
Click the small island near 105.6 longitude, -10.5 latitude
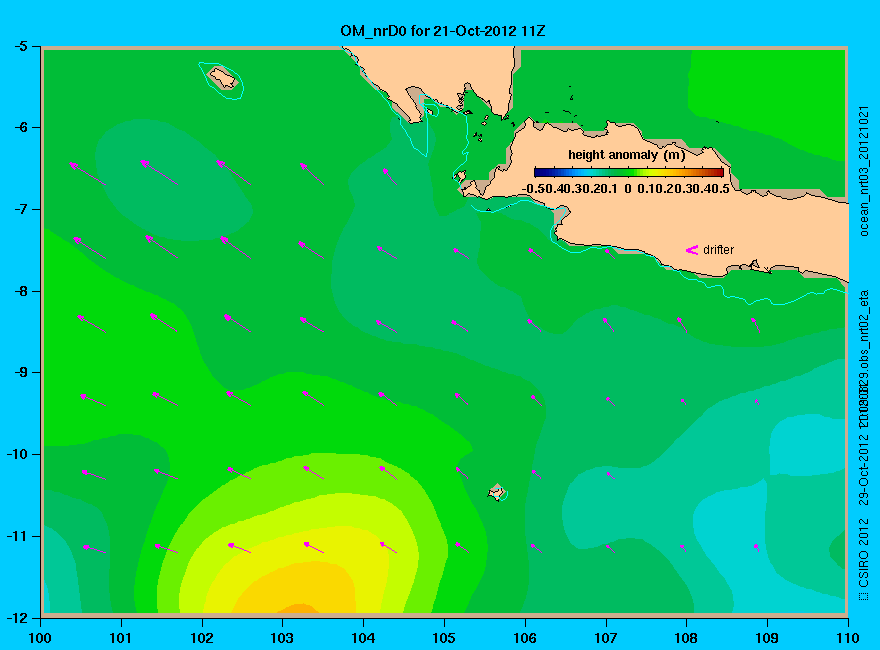(496, 492)
